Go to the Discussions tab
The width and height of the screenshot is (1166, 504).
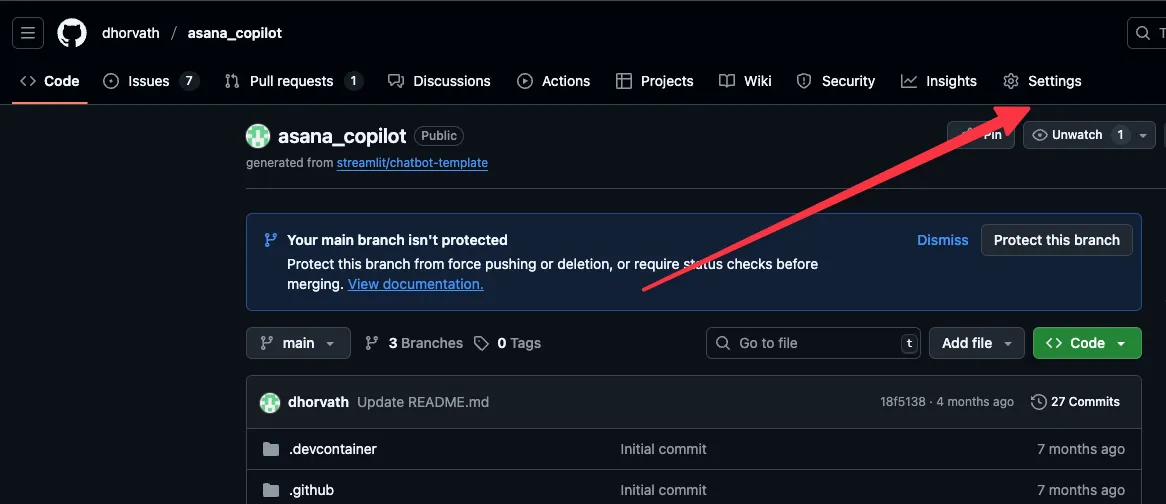tap(439, 81)
